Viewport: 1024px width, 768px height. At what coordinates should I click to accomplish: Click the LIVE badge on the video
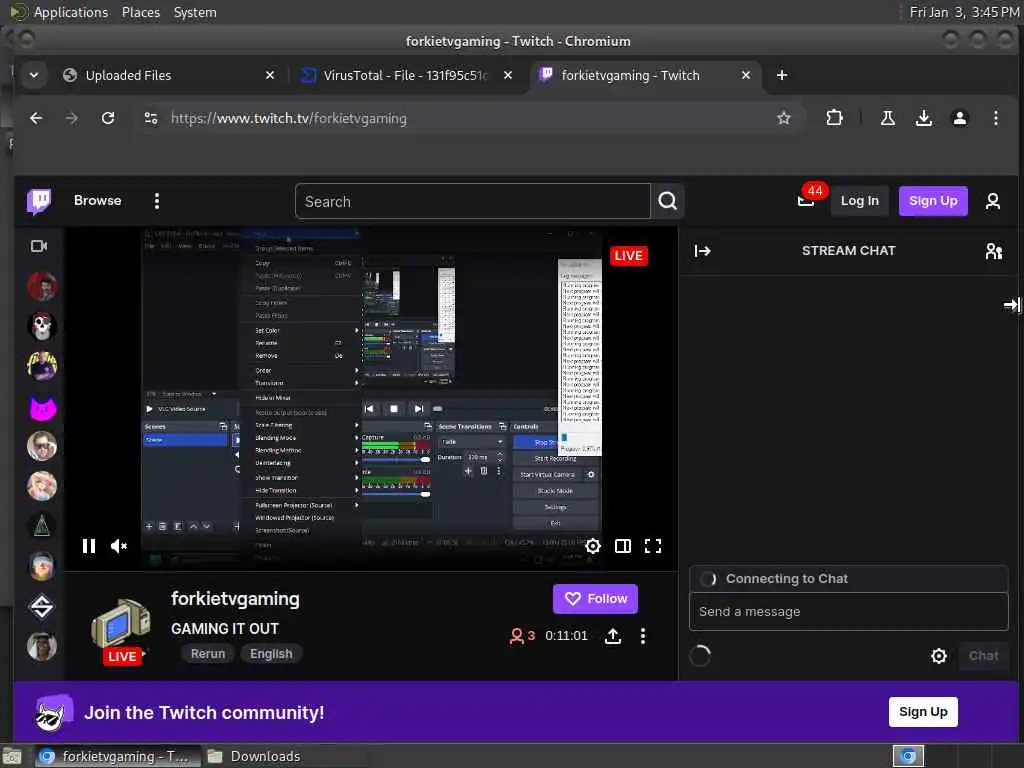pos(628,255)
